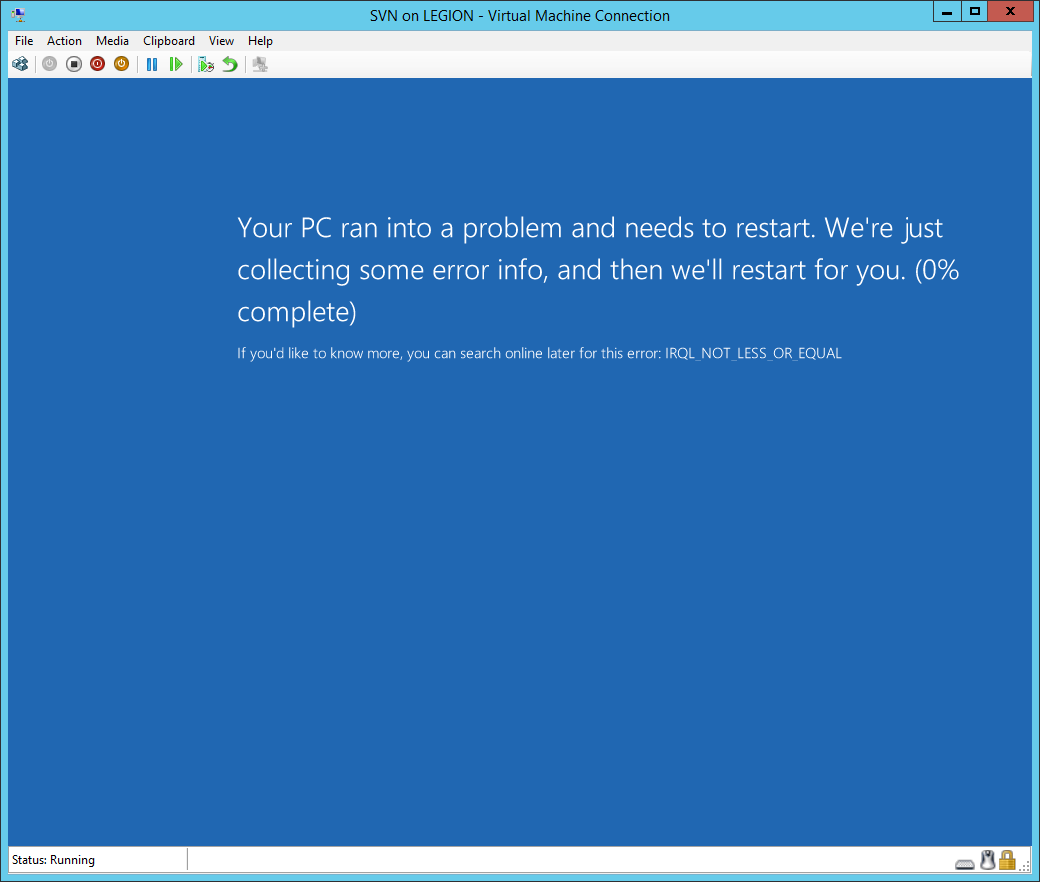Save VM state with the orange power icon
Image resolution: width=1040 pixels, height=882 pixels.
tap(121, 64)
